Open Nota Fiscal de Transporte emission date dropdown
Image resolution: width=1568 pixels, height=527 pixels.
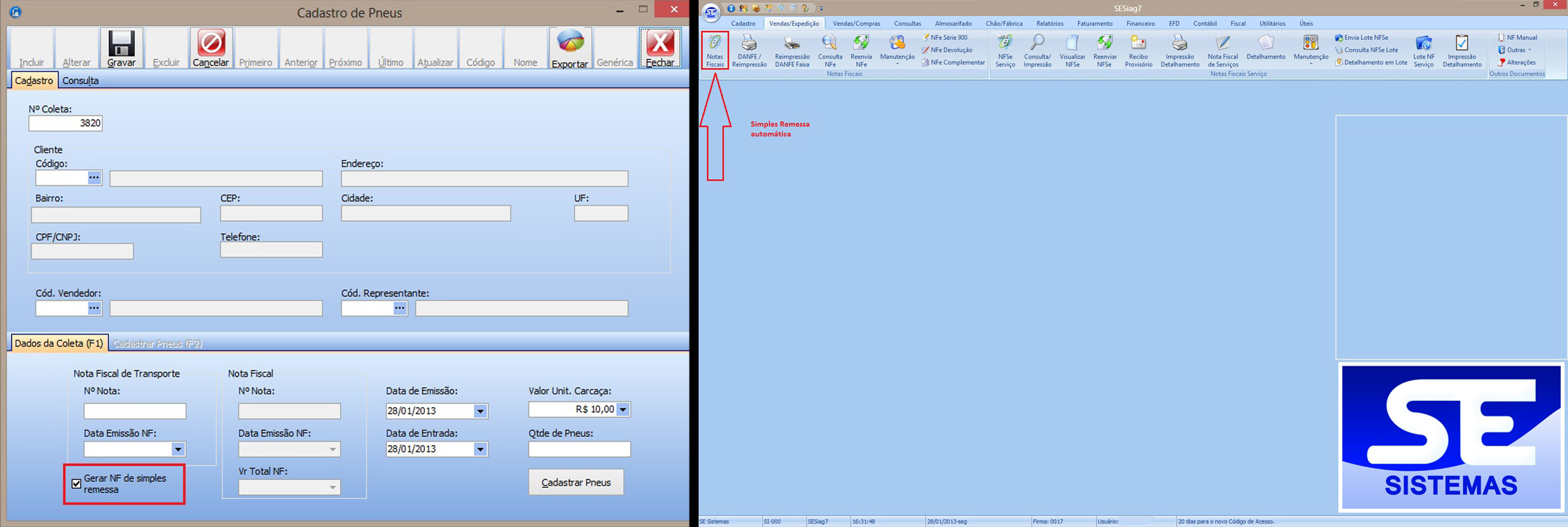(178, 449)
